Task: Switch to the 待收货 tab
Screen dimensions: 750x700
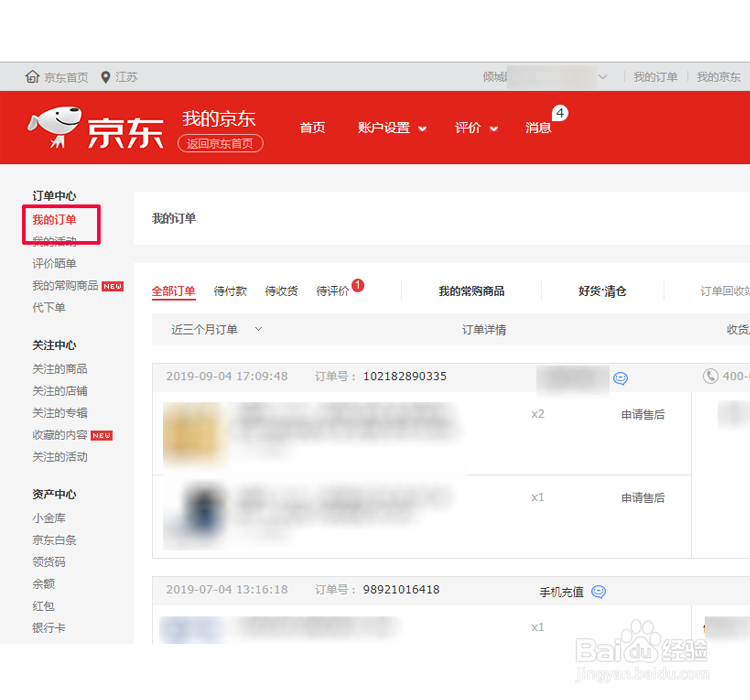Action: click(281, 291)
